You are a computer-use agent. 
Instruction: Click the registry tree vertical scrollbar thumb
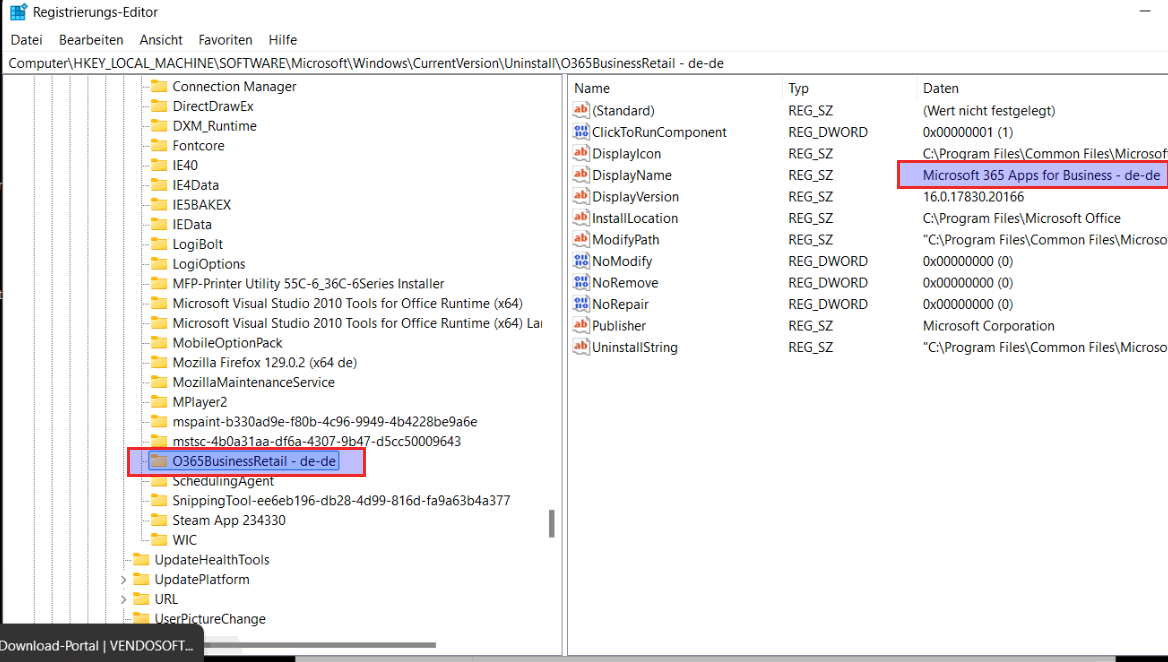[x=551, y=524]
